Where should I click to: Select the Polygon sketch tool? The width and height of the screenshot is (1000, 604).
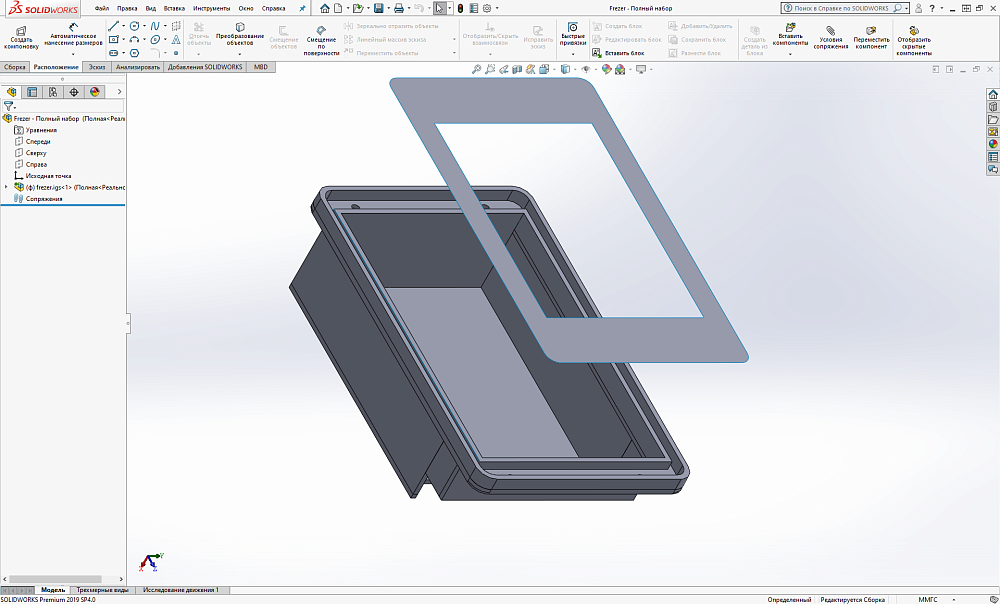click(135, 53)
